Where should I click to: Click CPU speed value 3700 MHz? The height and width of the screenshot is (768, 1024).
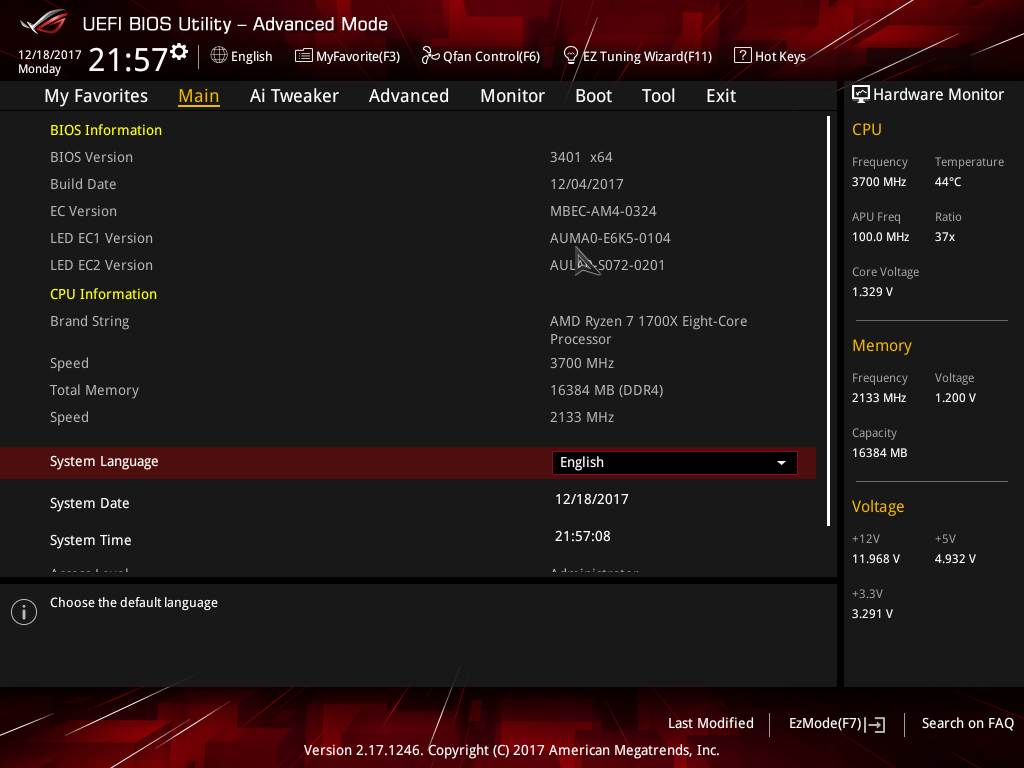pyautogui.click(x=582, y=363)
